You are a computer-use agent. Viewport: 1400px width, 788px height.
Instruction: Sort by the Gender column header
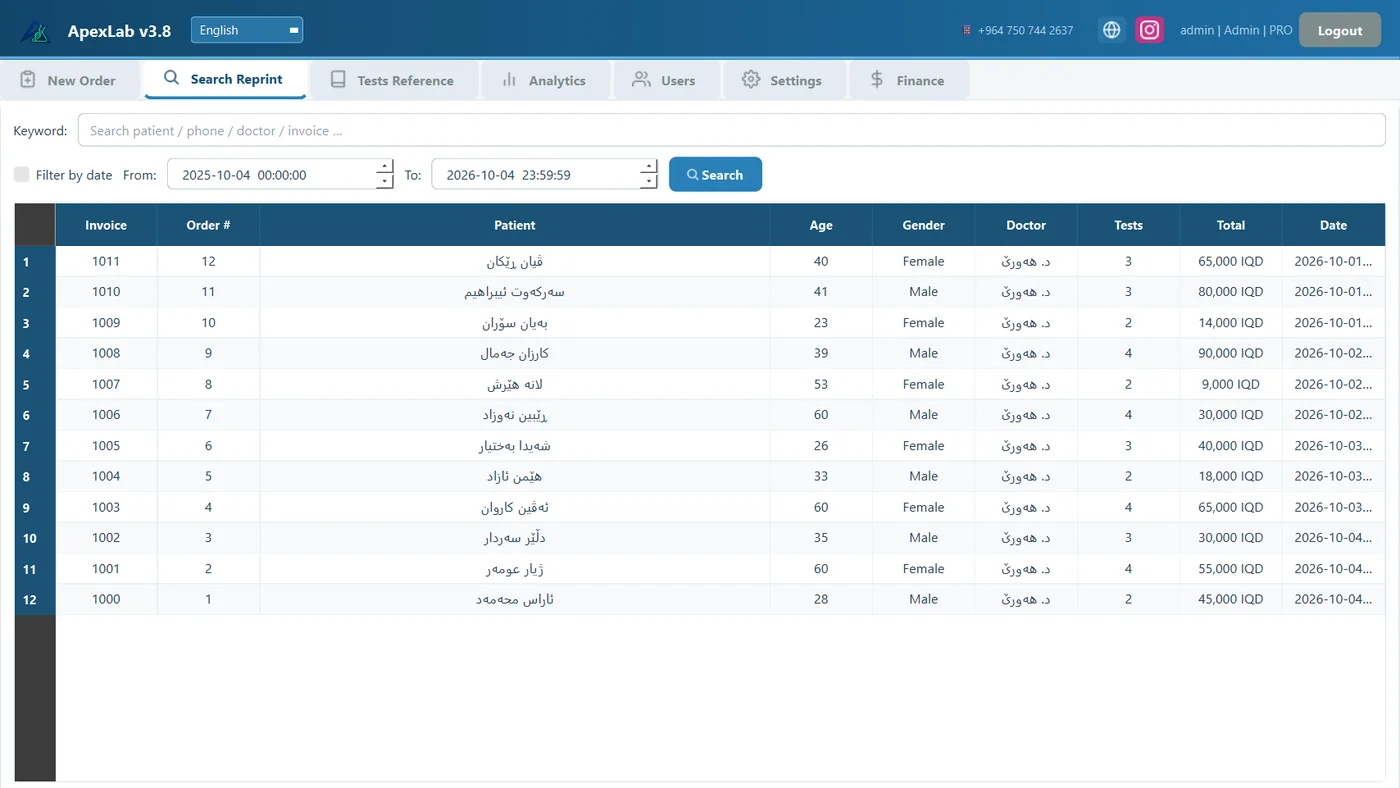pos(923,225)
